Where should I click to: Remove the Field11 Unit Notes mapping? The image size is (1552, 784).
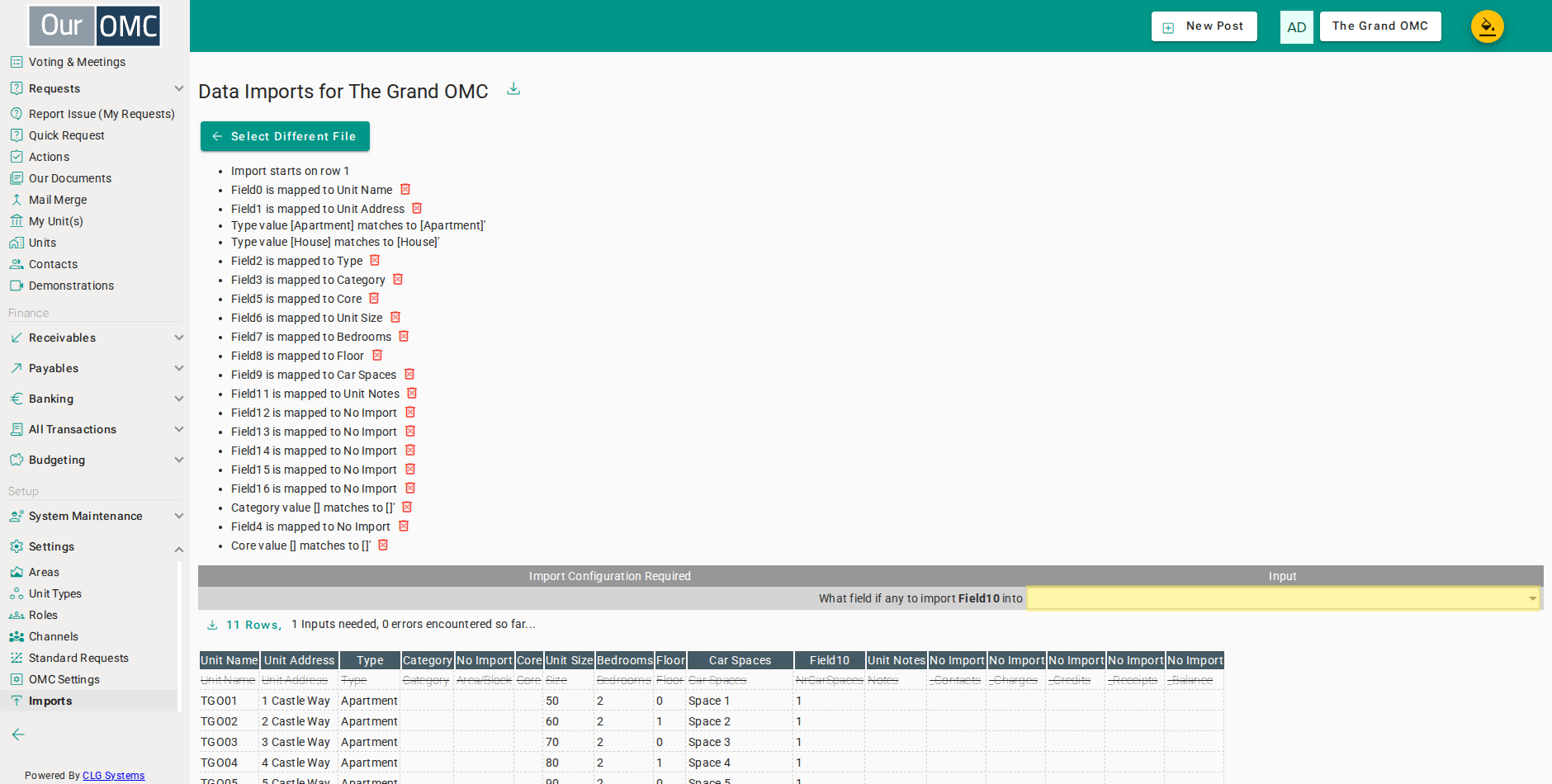click(x=412, y=394)
